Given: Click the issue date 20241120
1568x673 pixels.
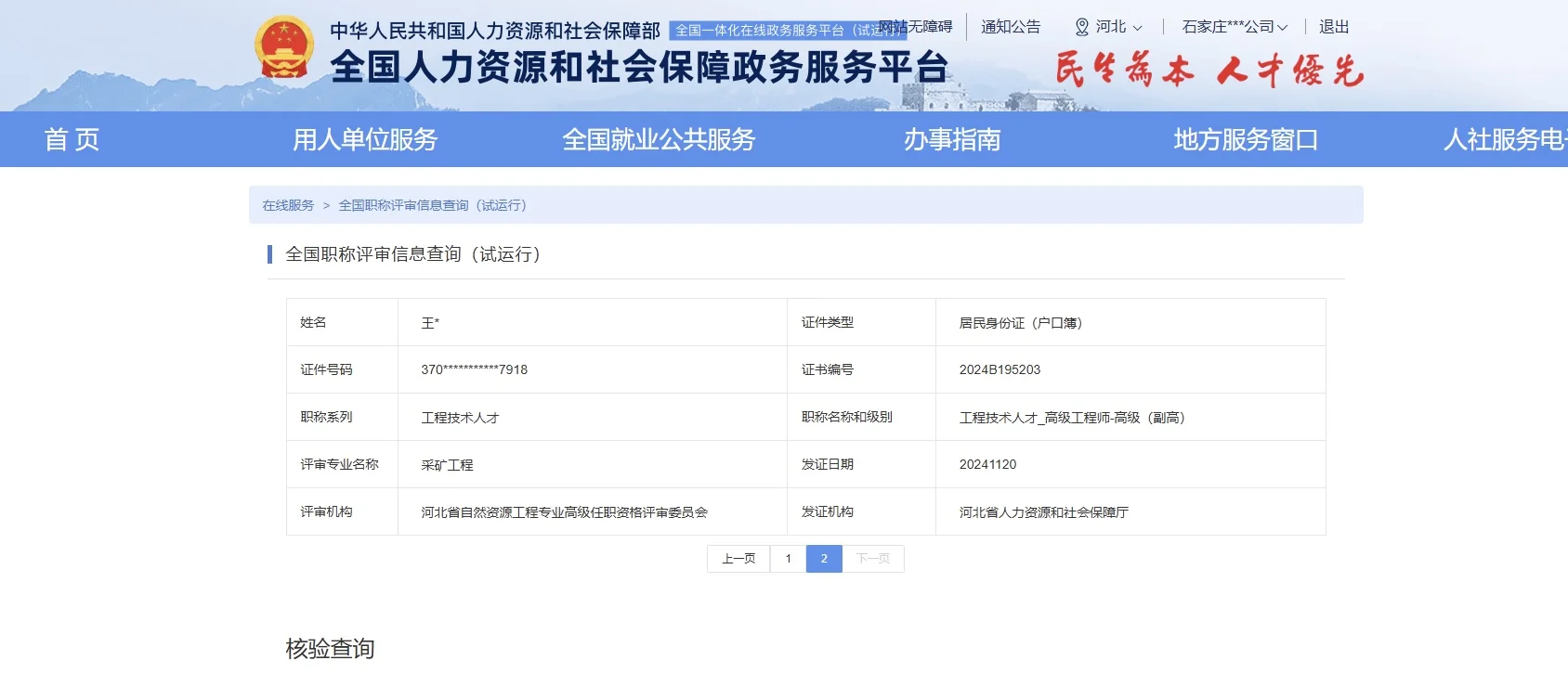Looking at the screenshot, I should click(987, 464).
